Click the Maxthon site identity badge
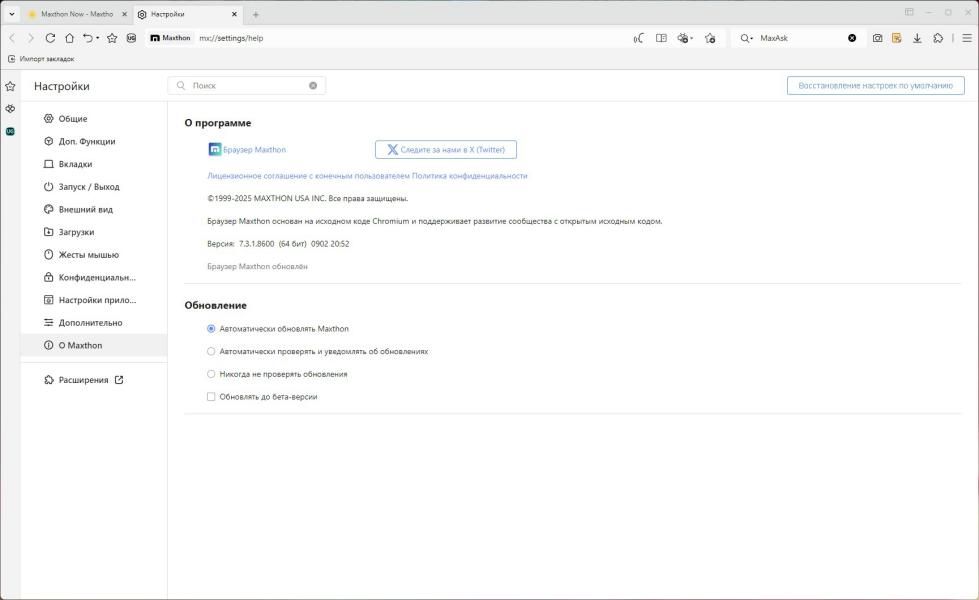979x600 pixels. pos(170,38)
